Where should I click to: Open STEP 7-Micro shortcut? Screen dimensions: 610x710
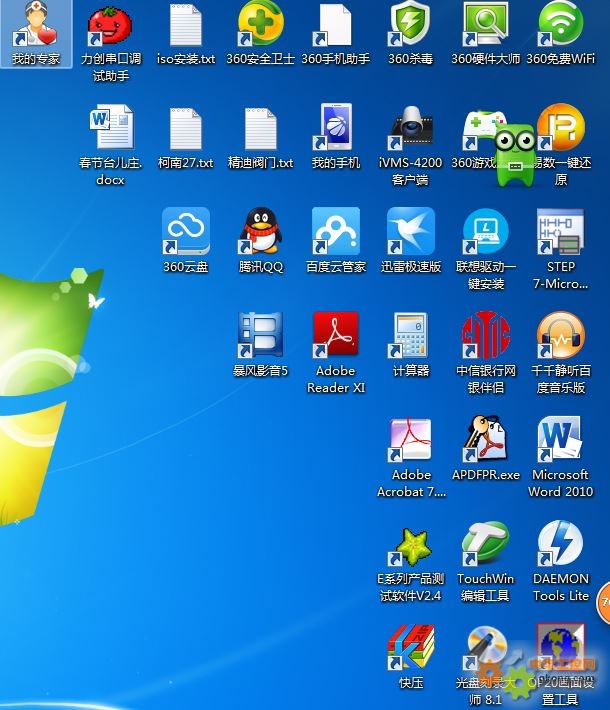[x=561, y=231]
